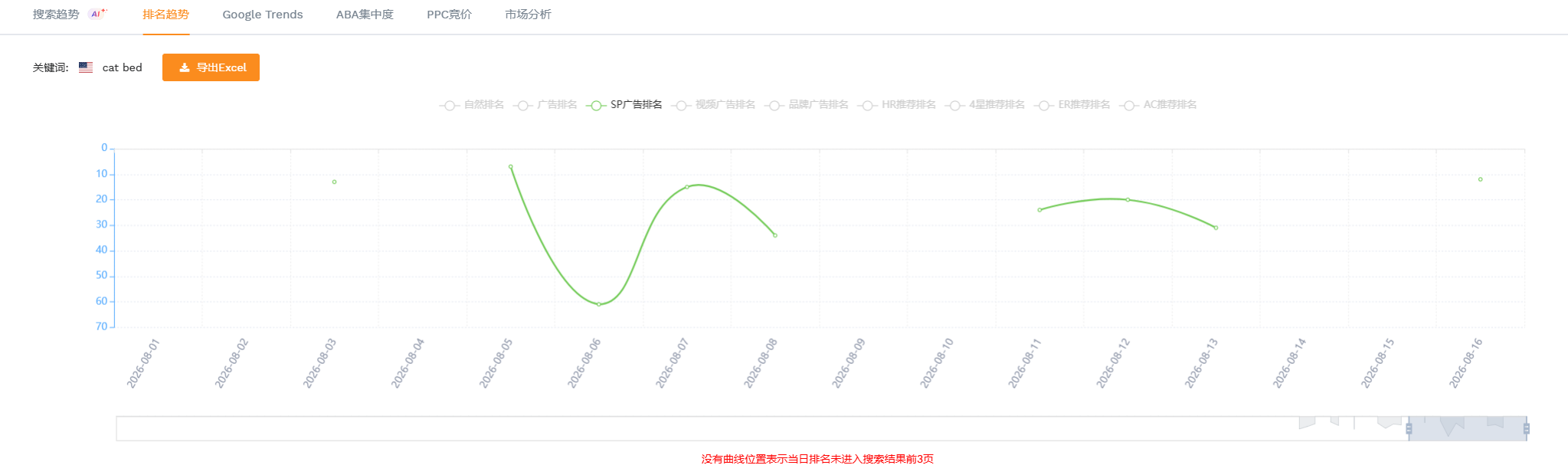This screenshot has height=475, width=1568.
Task: Open the 搜索趋势 tab
Action: (56, 15)
